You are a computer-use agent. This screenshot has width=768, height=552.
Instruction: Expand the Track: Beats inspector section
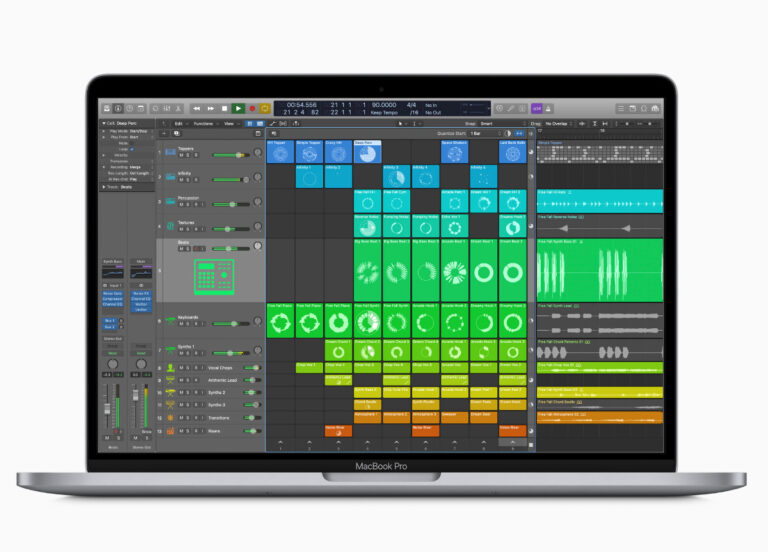pos(104,187)
